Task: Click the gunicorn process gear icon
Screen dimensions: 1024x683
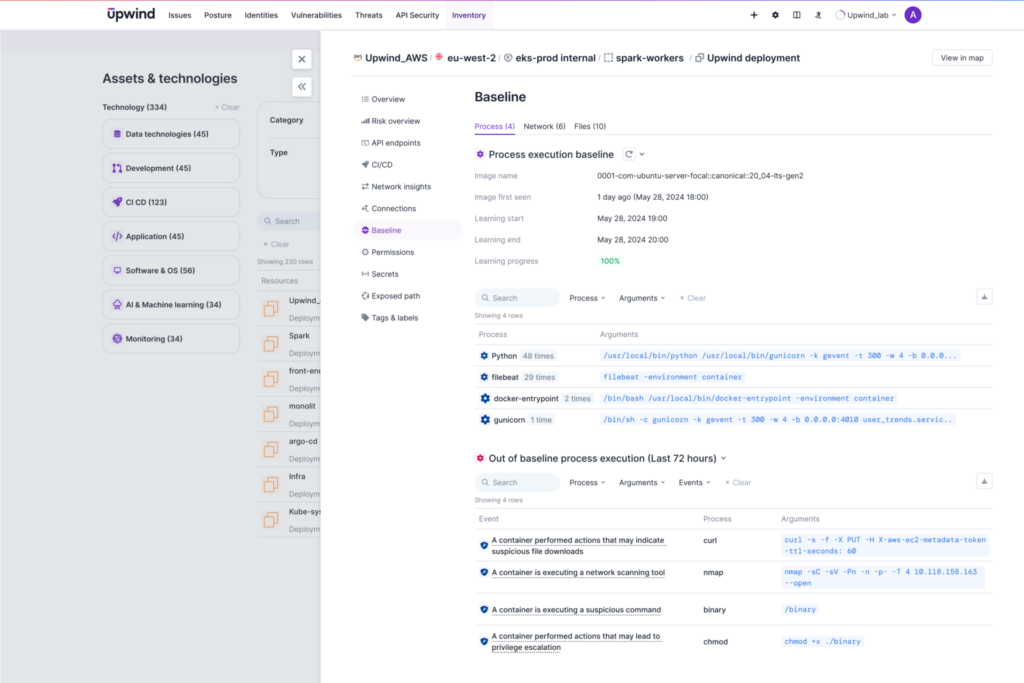Action: pyautogui.click(x=485, y=420)
